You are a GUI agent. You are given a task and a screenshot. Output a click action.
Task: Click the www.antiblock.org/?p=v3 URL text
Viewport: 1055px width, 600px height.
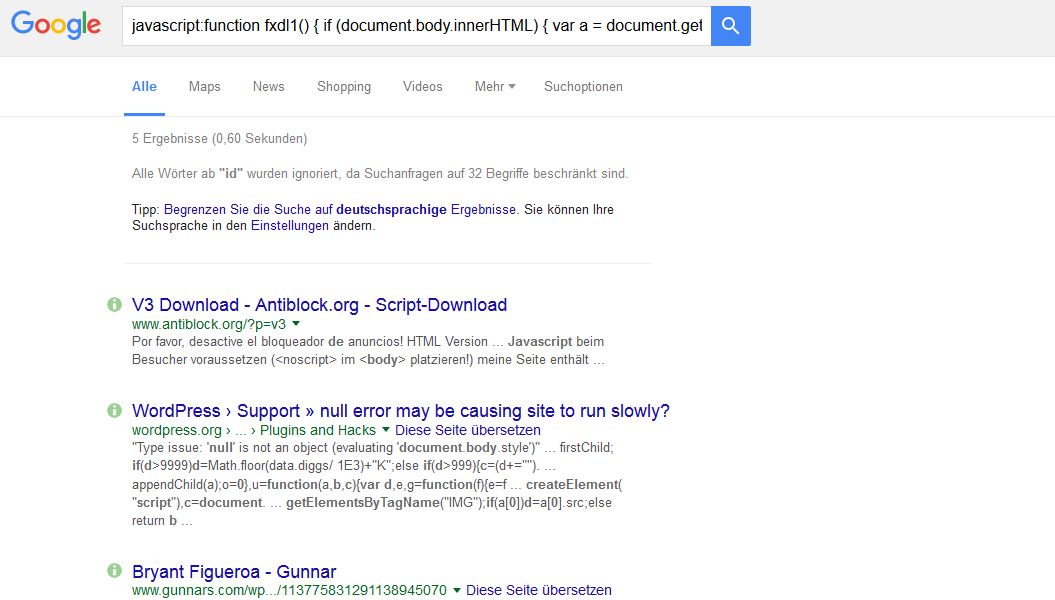[x=209, y=324]
